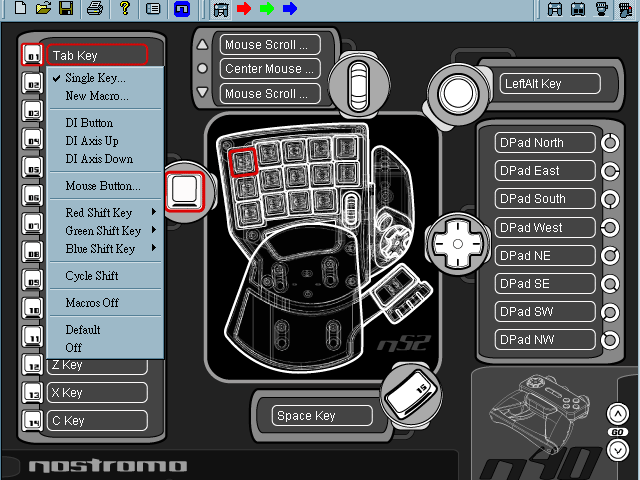This screenshot has width=640, height=480.
Task: Choose Cycle Shift from the menu
Action: coord(106,276)
